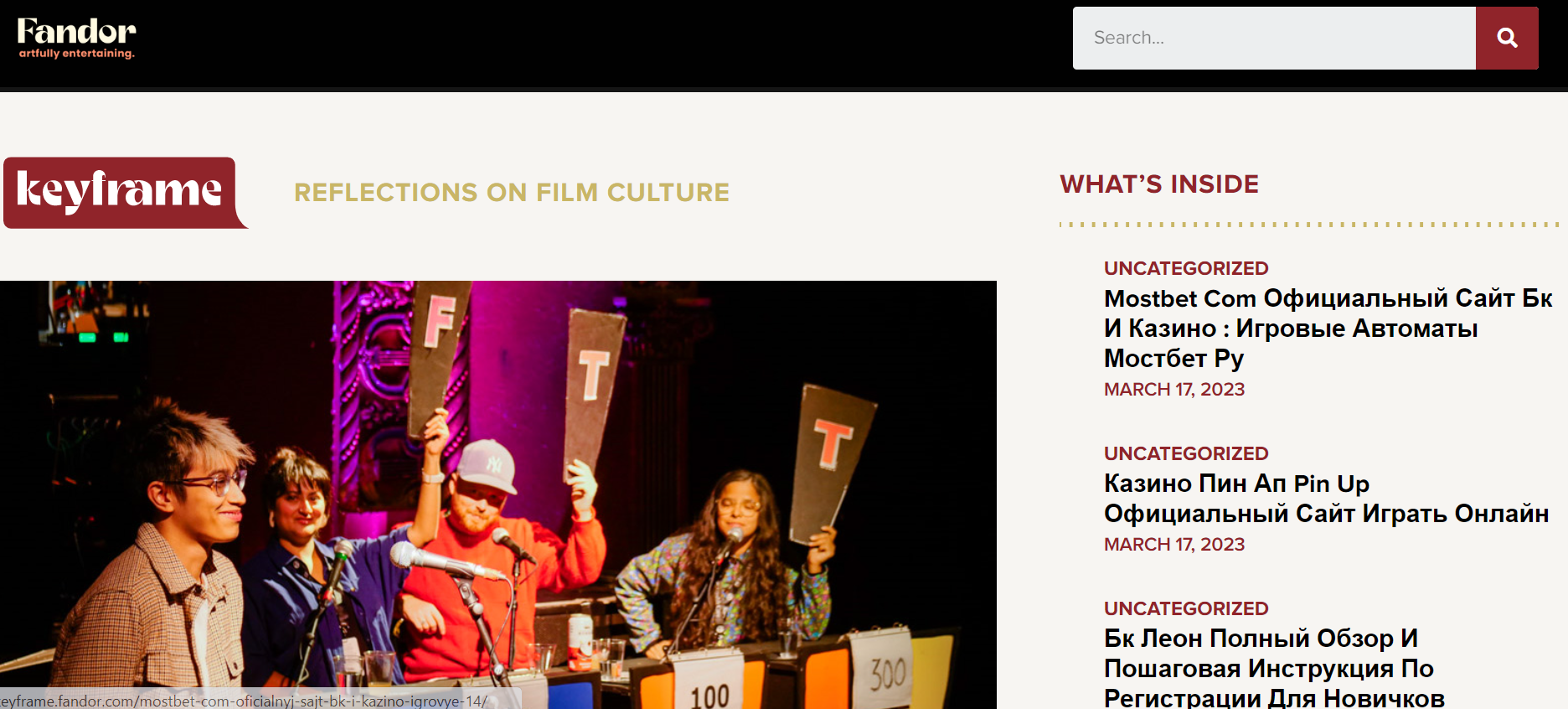Open the Бк Леон article headline

point(1274,668)
